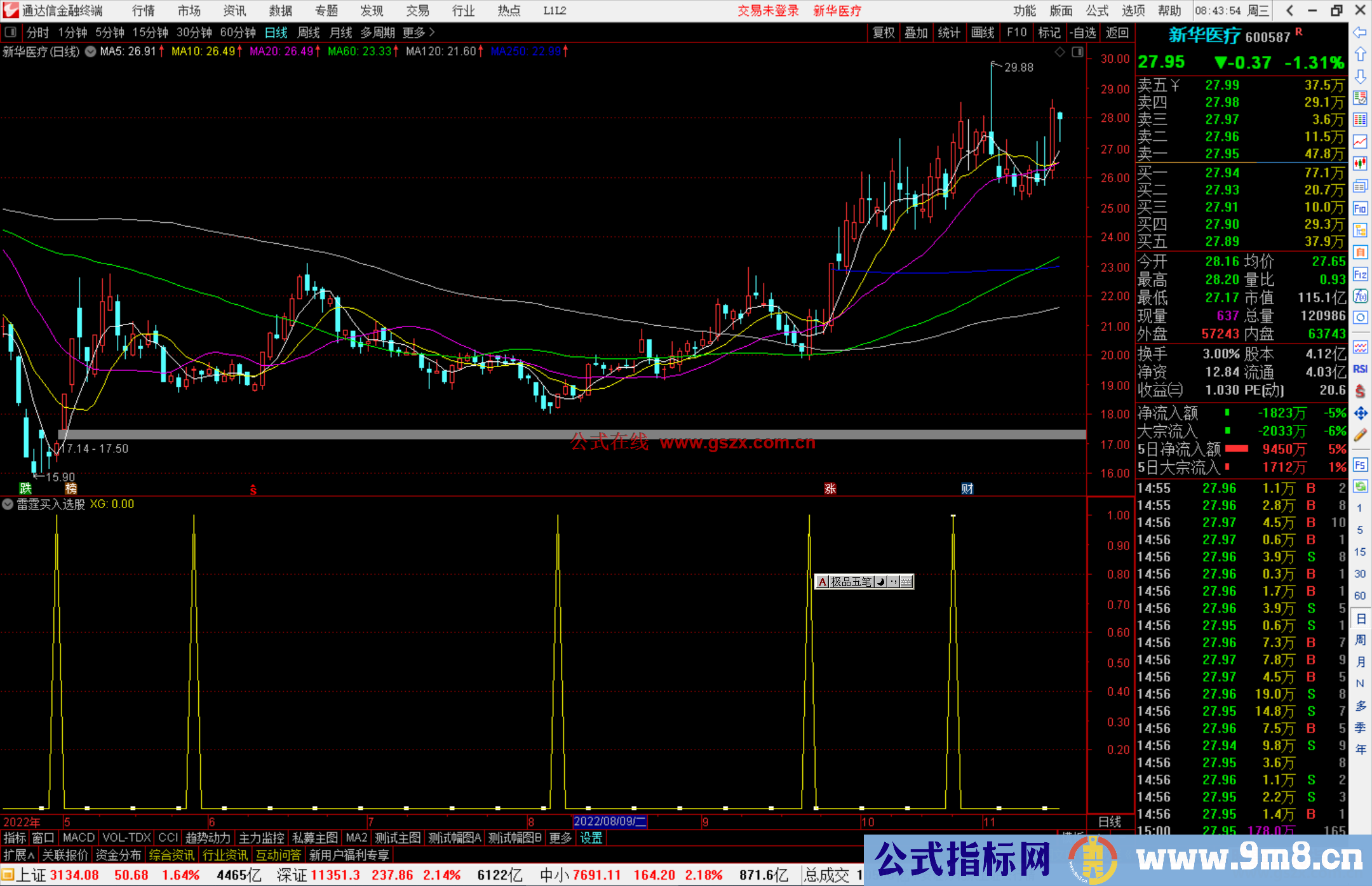Click the 设置 button in indicator bar
1372x886 pixels.
(591, 838)
